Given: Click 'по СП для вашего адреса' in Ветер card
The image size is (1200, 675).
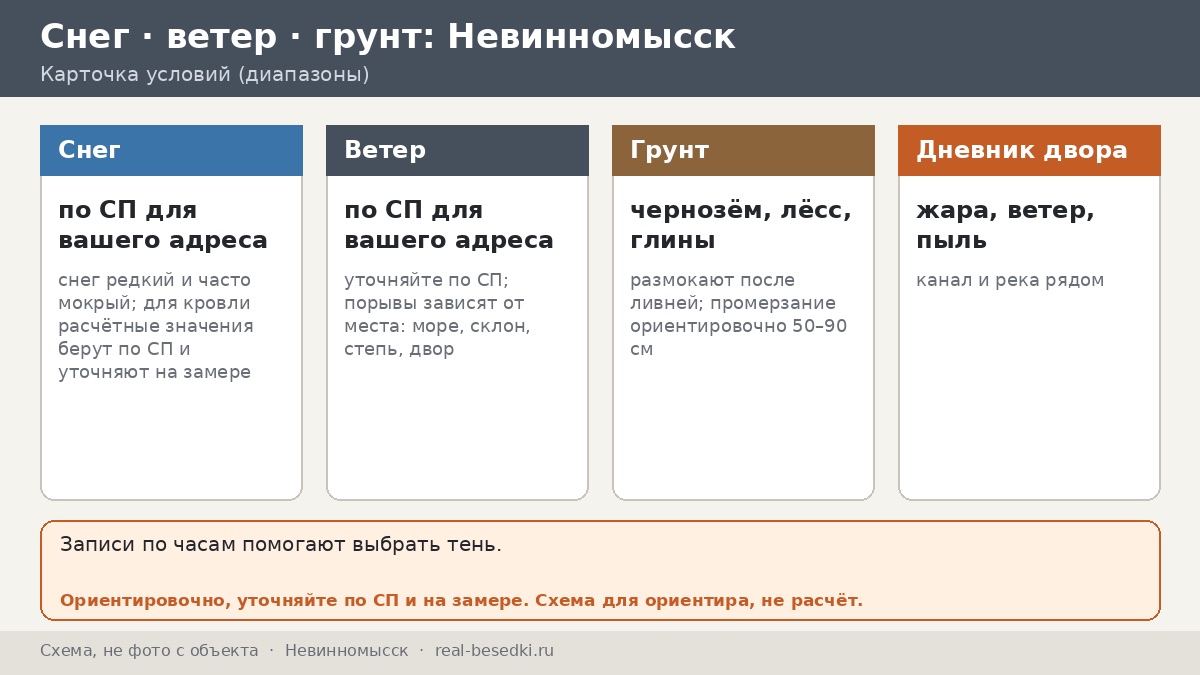Looking at the screenshot, I should pos(449,225).
